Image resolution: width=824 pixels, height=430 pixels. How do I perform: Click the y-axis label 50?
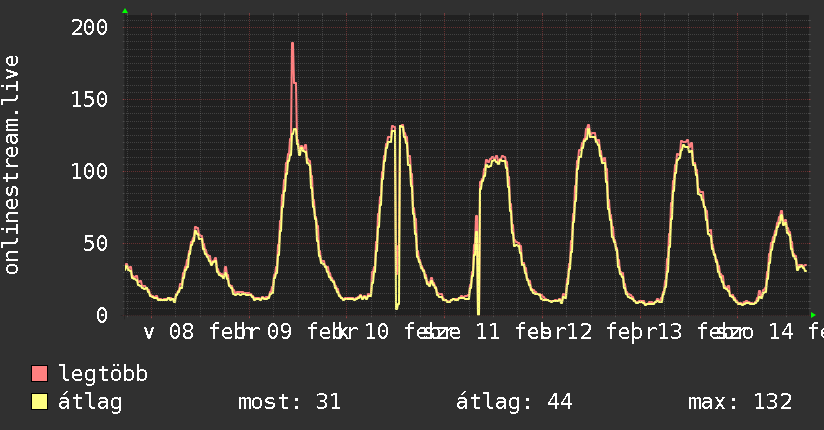point(96,243)
